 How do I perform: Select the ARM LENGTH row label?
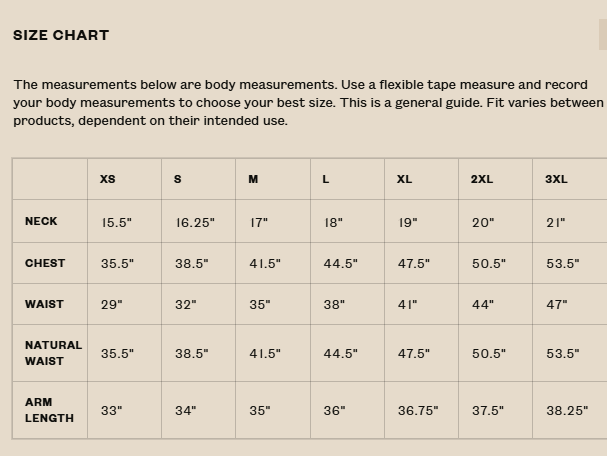click(x=49, y=410)
